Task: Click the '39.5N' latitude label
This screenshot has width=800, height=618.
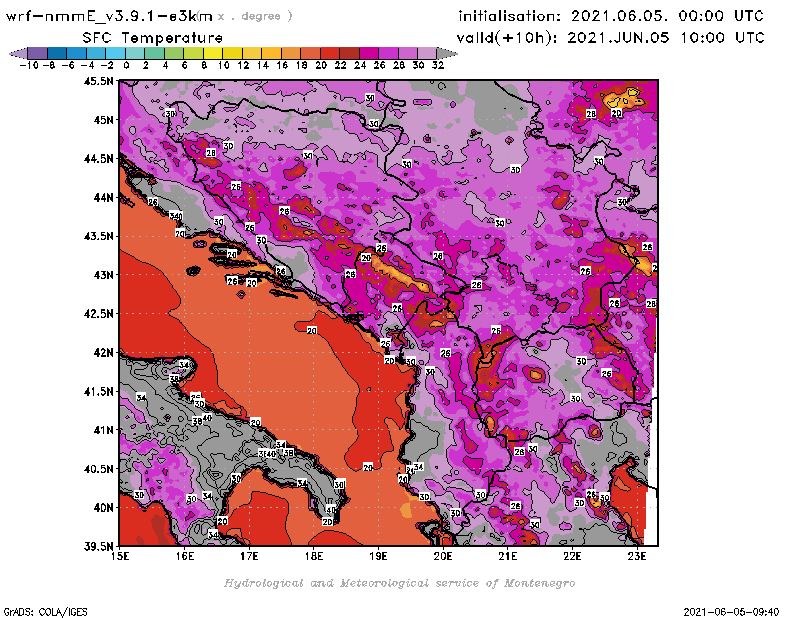Action: 98,547
